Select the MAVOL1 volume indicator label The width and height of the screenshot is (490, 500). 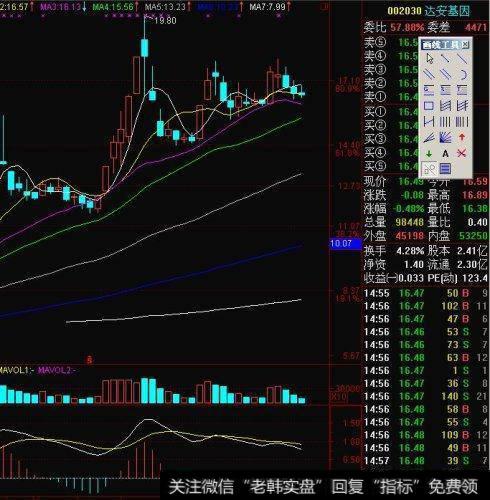pos(17,370)
